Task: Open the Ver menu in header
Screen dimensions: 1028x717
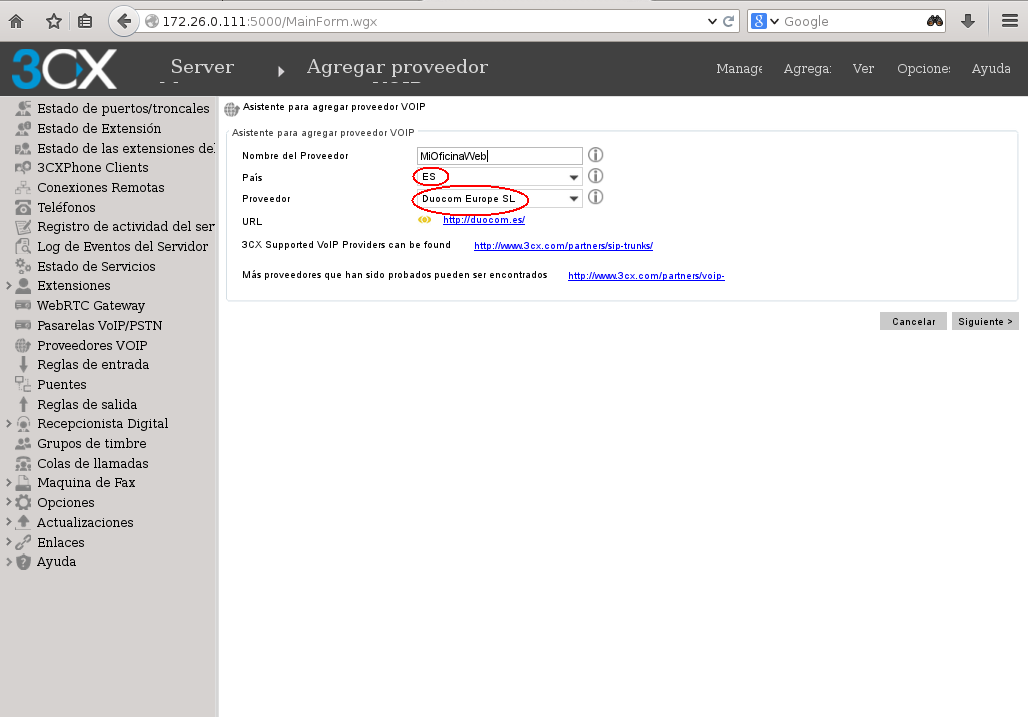Action: (x=863, y=69)
